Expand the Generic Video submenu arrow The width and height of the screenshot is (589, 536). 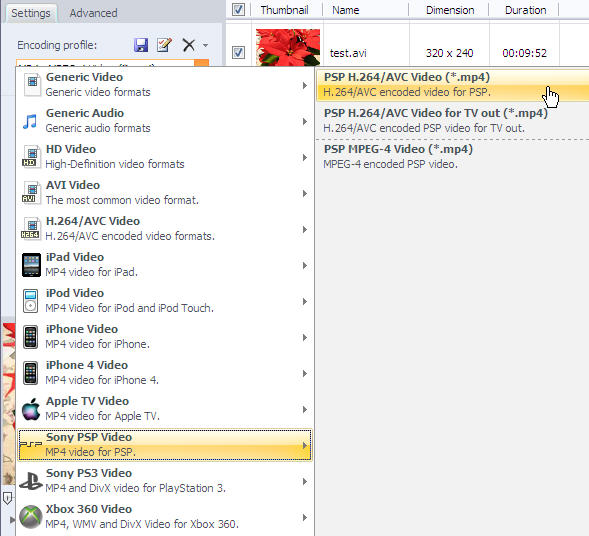point(305,86)
